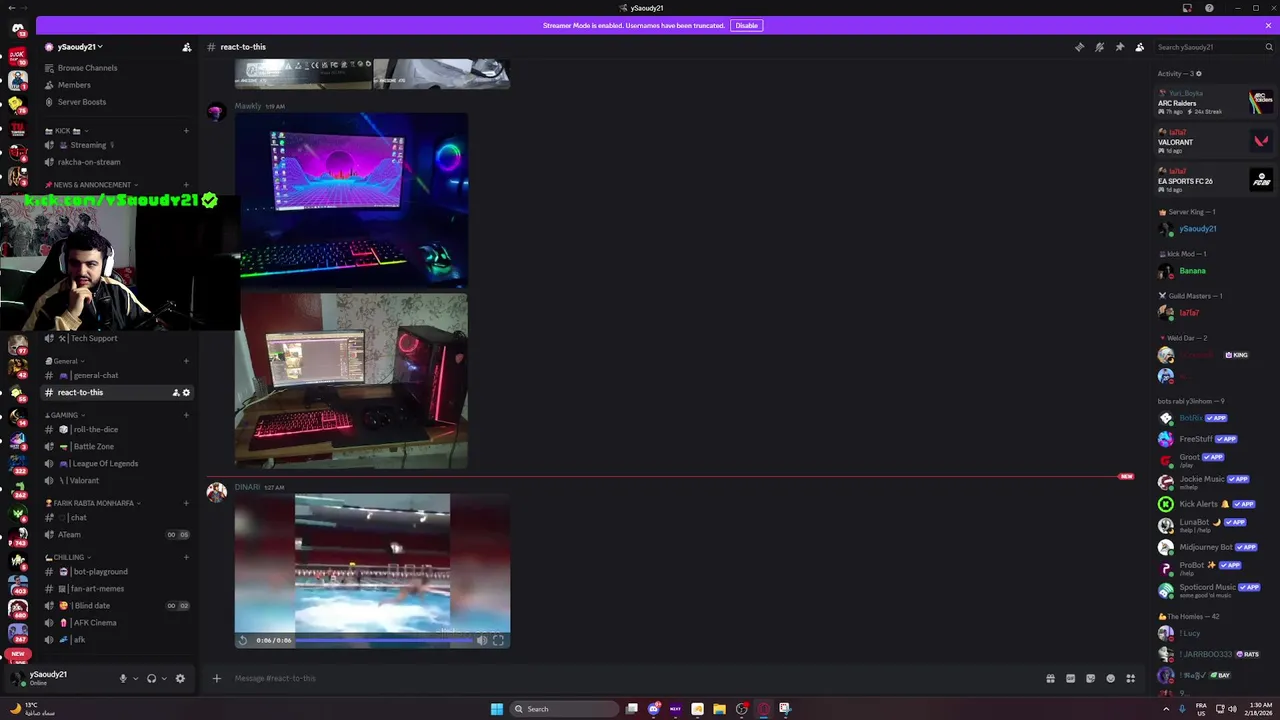Collapse FARIK RABTA MONHARFA category
Image resolution: width=1280 pixels, height=720 pixels.
[92, 503]
